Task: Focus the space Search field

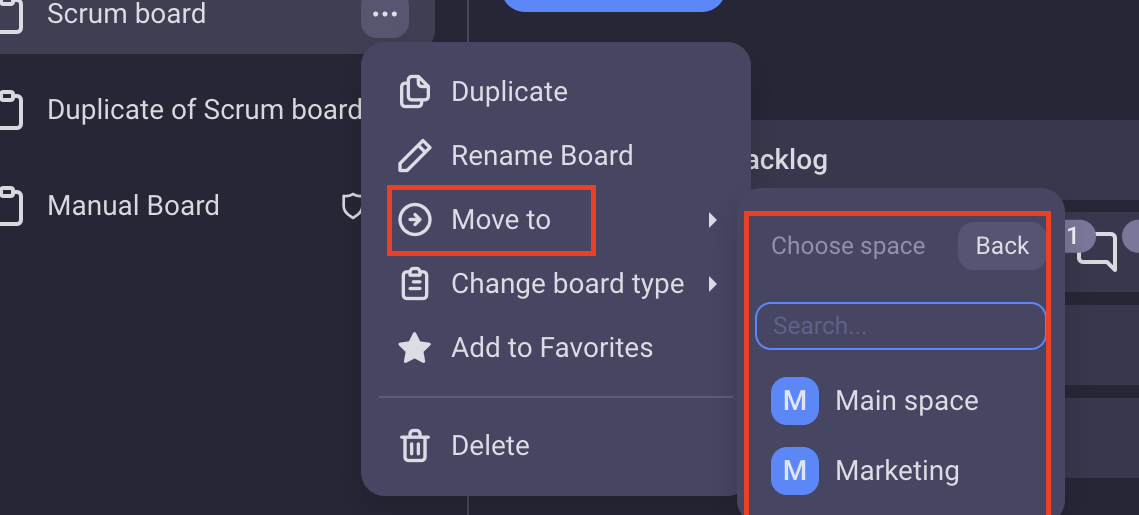Action: pyautogui.click(x=901, y=325)
